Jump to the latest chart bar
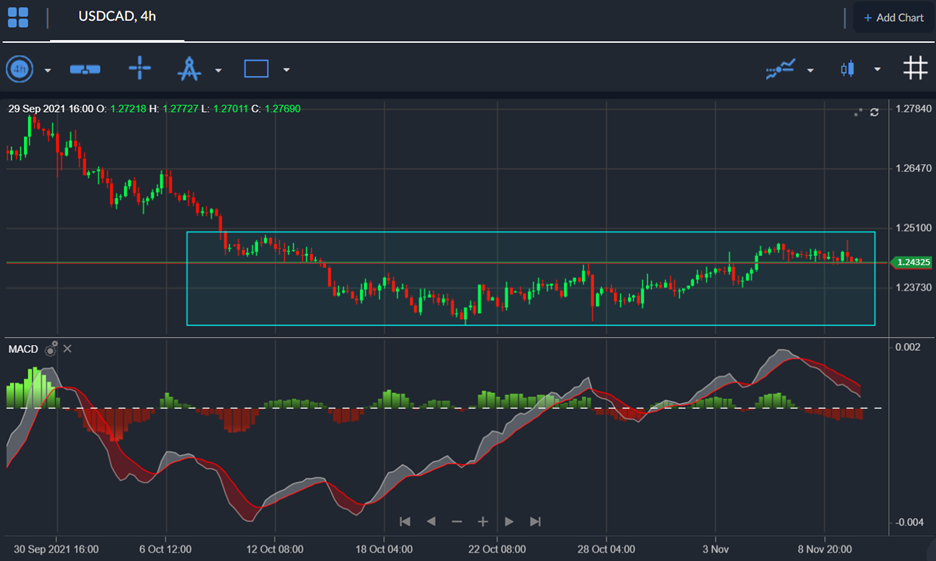This screenshot has height=561, width=936. 535,522
